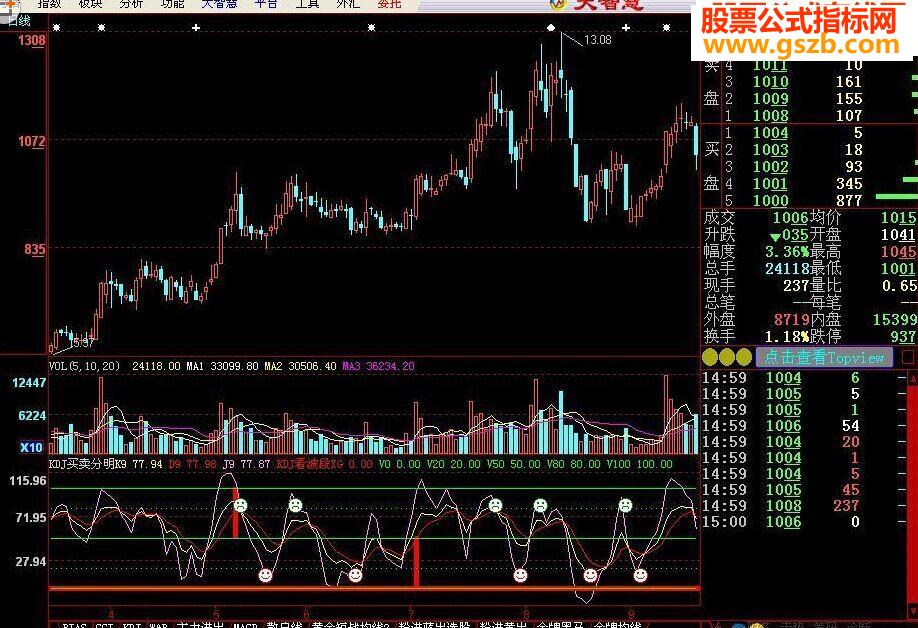Click the 跌停 937 limit-down value

(x=903, y=337)
